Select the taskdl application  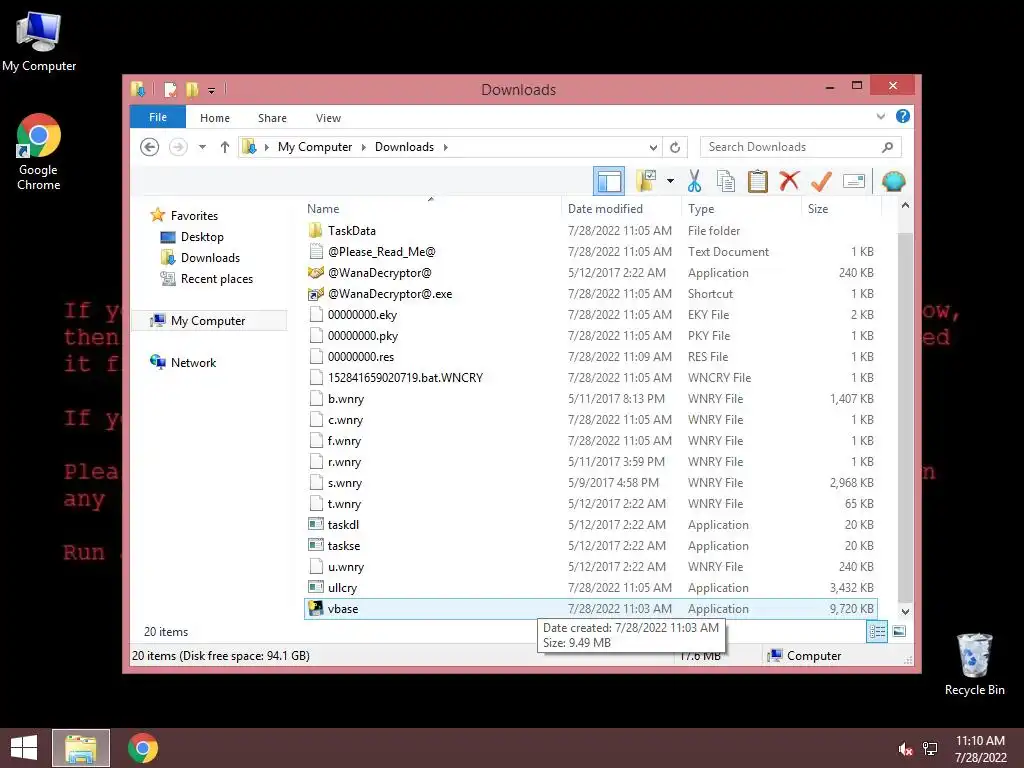[591, 524]
